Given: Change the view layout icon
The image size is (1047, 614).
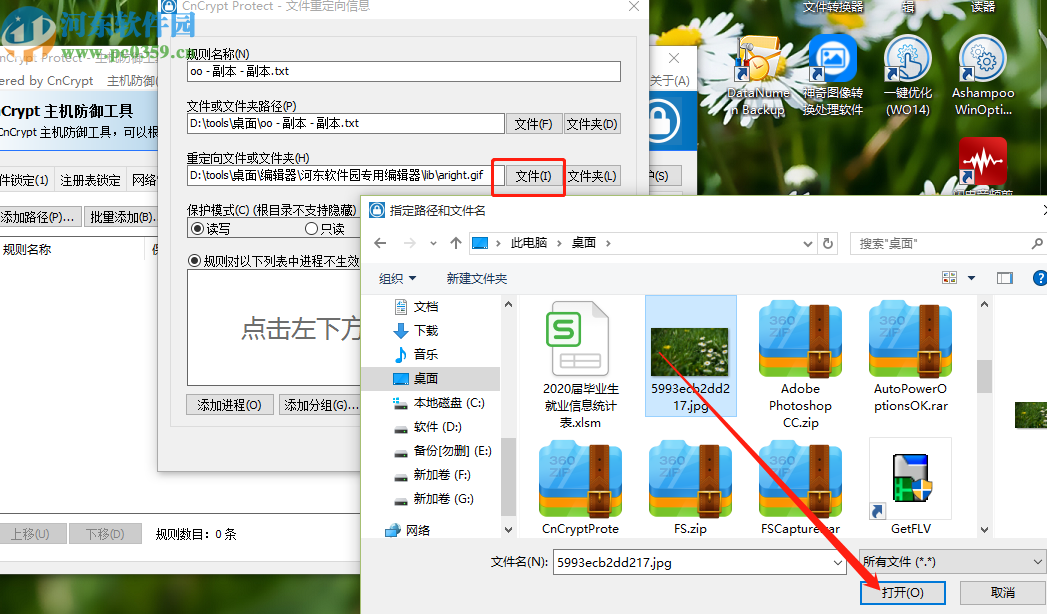Looking at the screenshot, I should pos(949,278).
